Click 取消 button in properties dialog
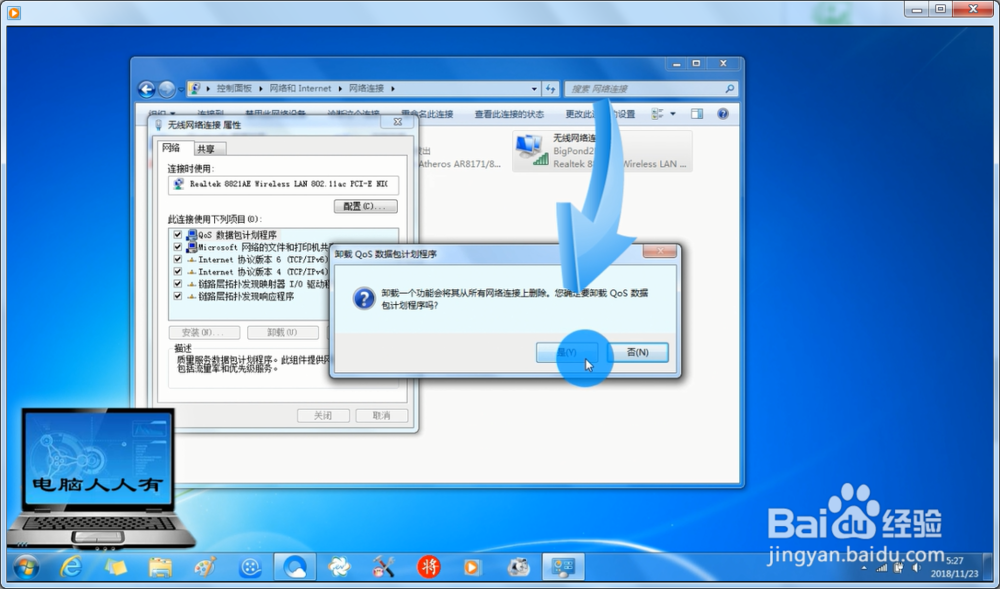1000x589 pixels. pos(381,416)
